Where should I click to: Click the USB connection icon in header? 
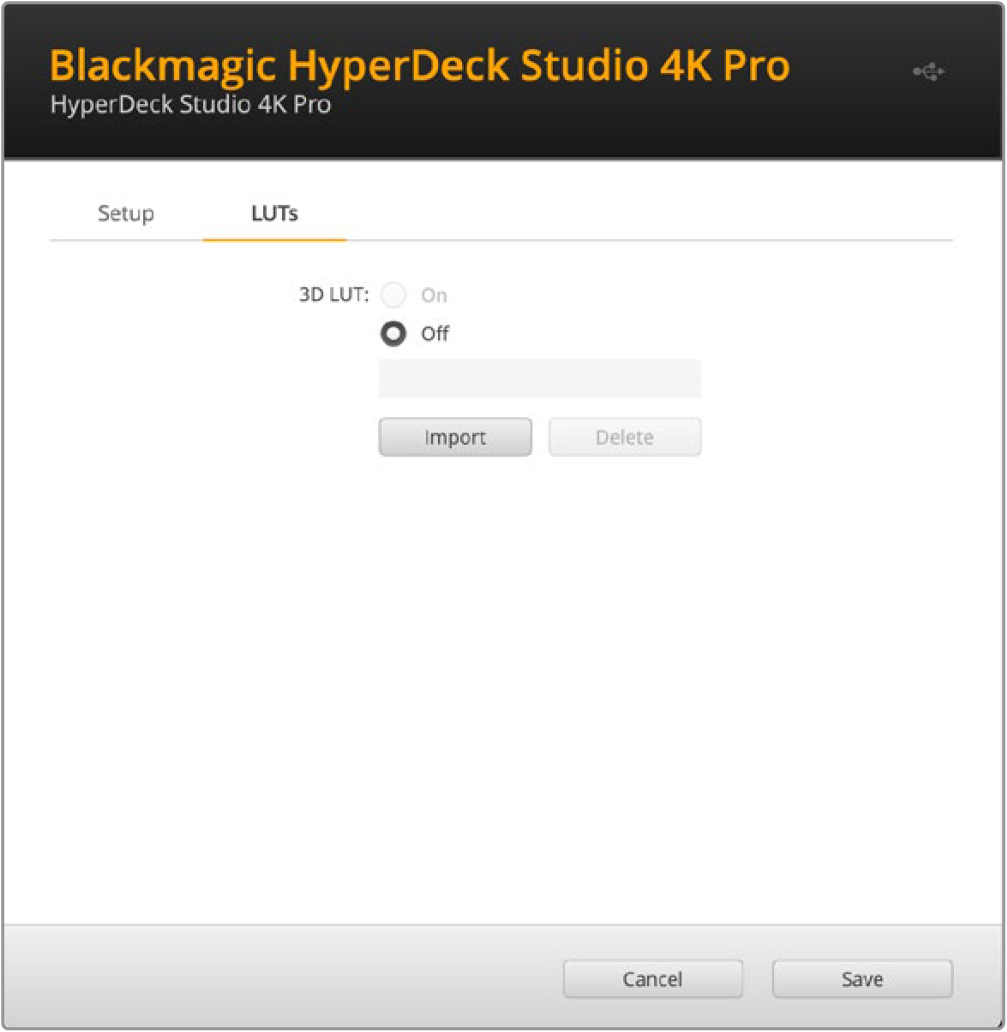[928, 72]
